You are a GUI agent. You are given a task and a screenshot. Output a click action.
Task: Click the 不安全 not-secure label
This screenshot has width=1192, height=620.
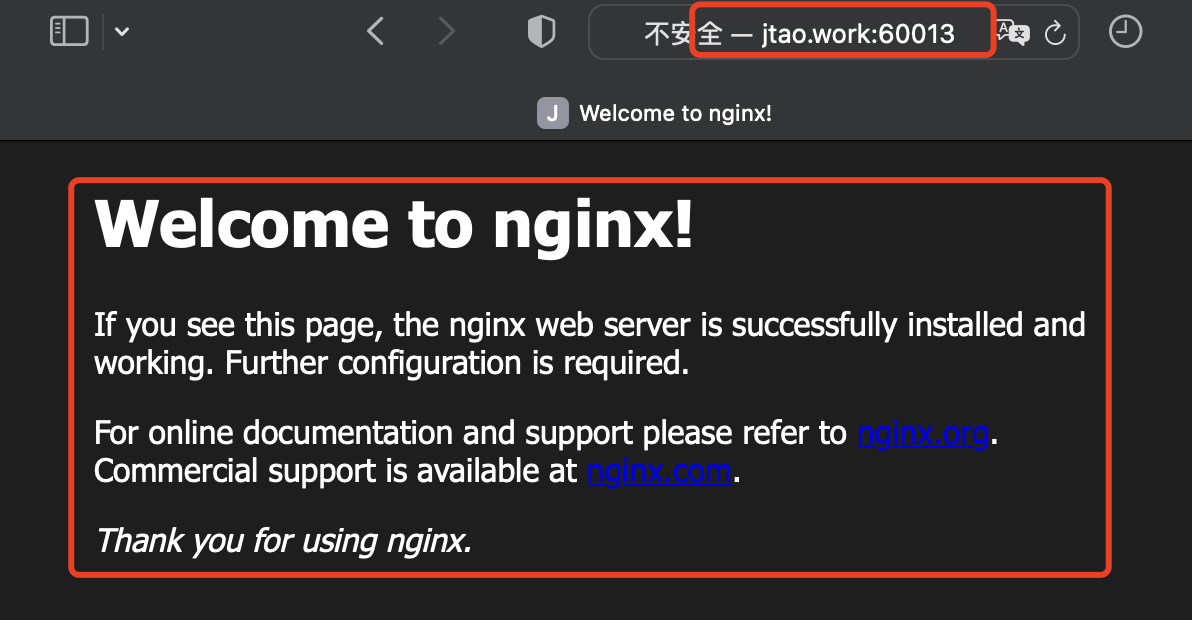[682, 34]
